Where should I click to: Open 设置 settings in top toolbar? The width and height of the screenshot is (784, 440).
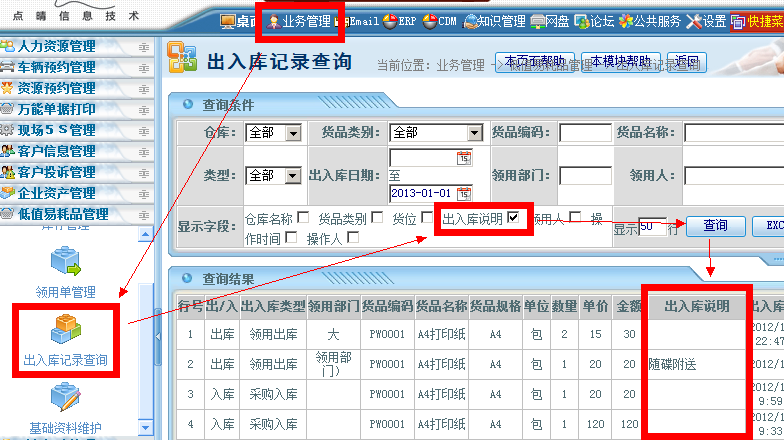click(x=706, y=21)
